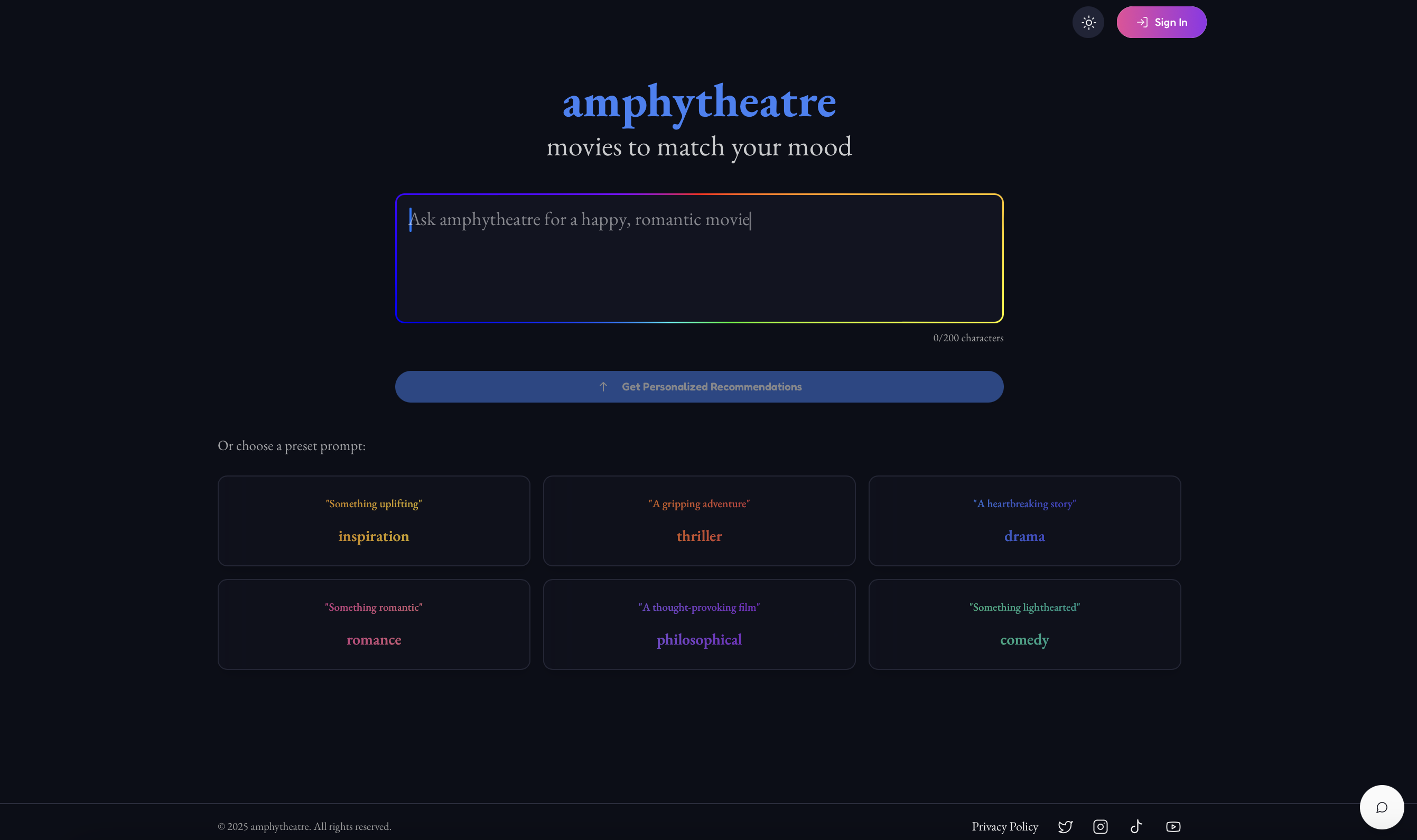
Task: Click the amphytheatre title logo
Action: tap(699, 102)
